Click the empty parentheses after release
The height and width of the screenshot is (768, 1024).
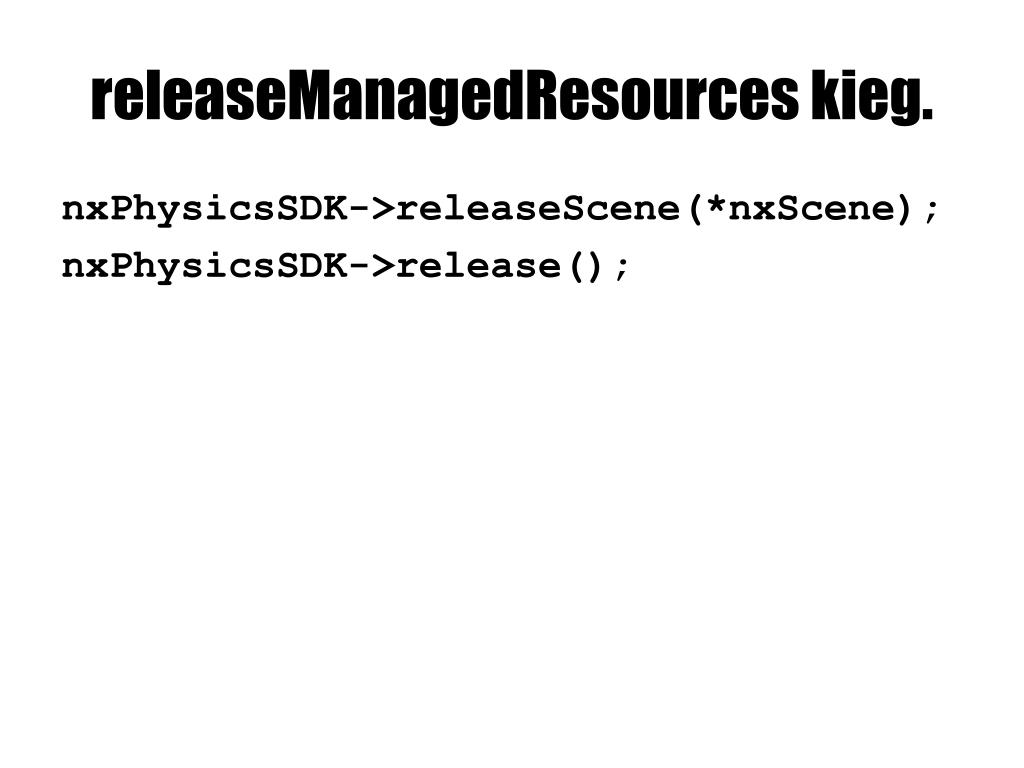586,268
